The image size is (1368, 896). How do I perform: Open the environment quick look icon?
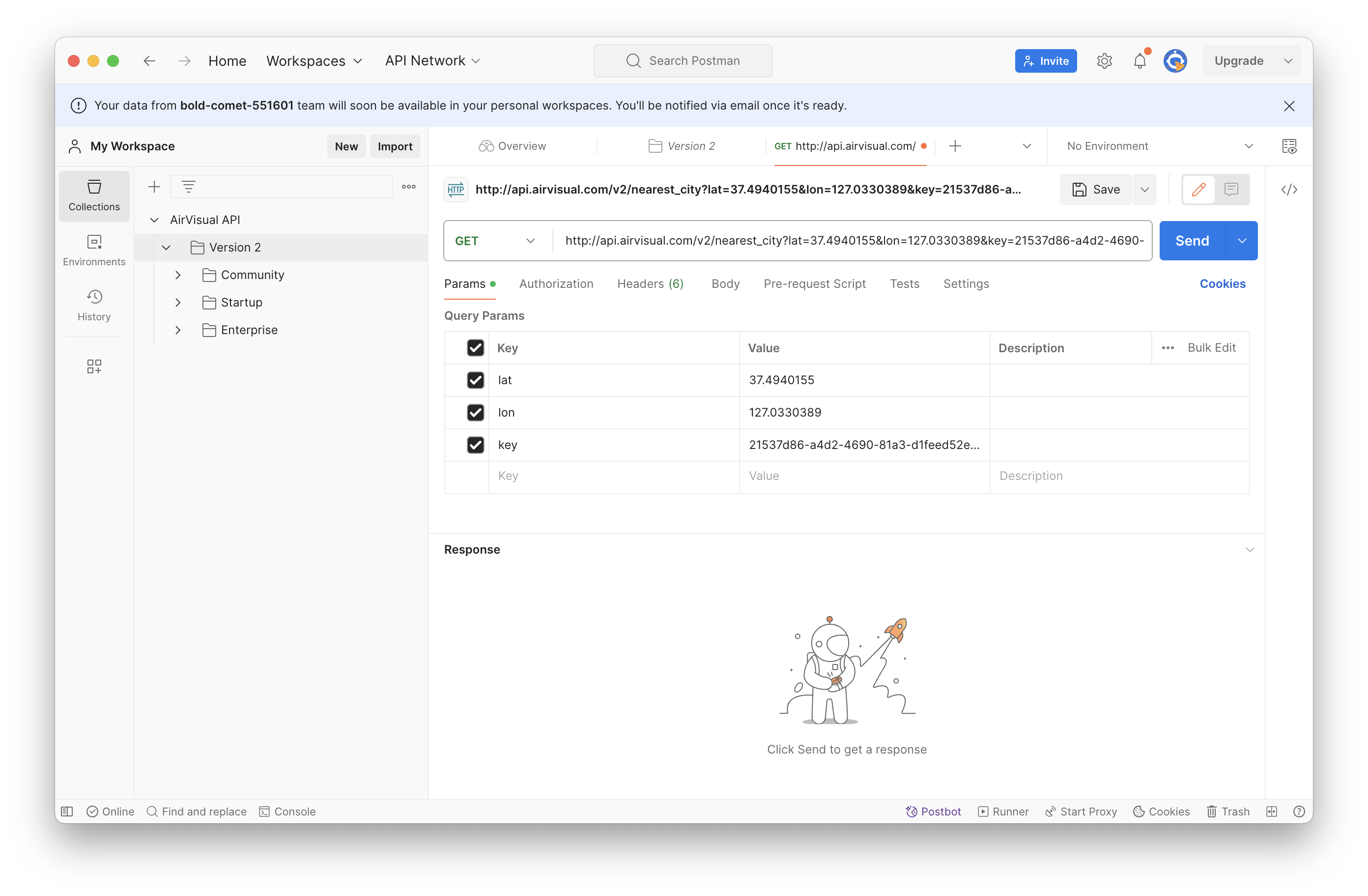tap(1289, 146)
